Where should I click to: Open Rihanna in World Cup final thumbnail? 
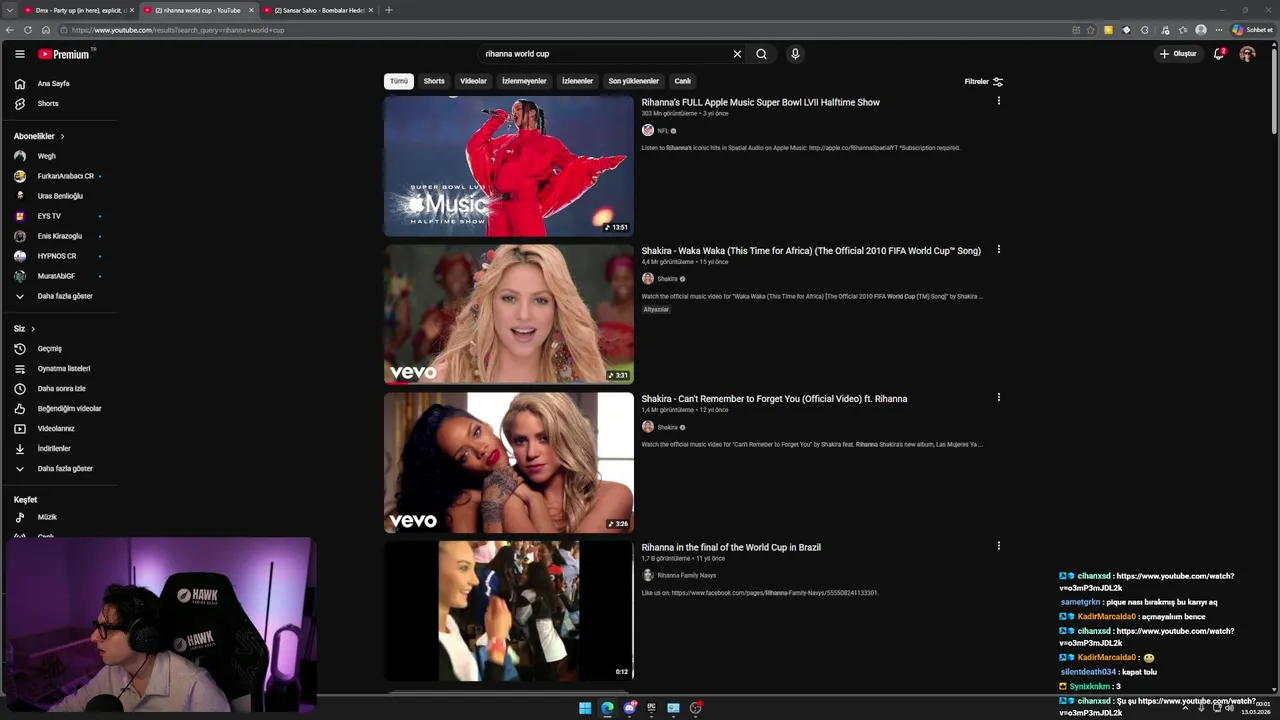(509, 611)
